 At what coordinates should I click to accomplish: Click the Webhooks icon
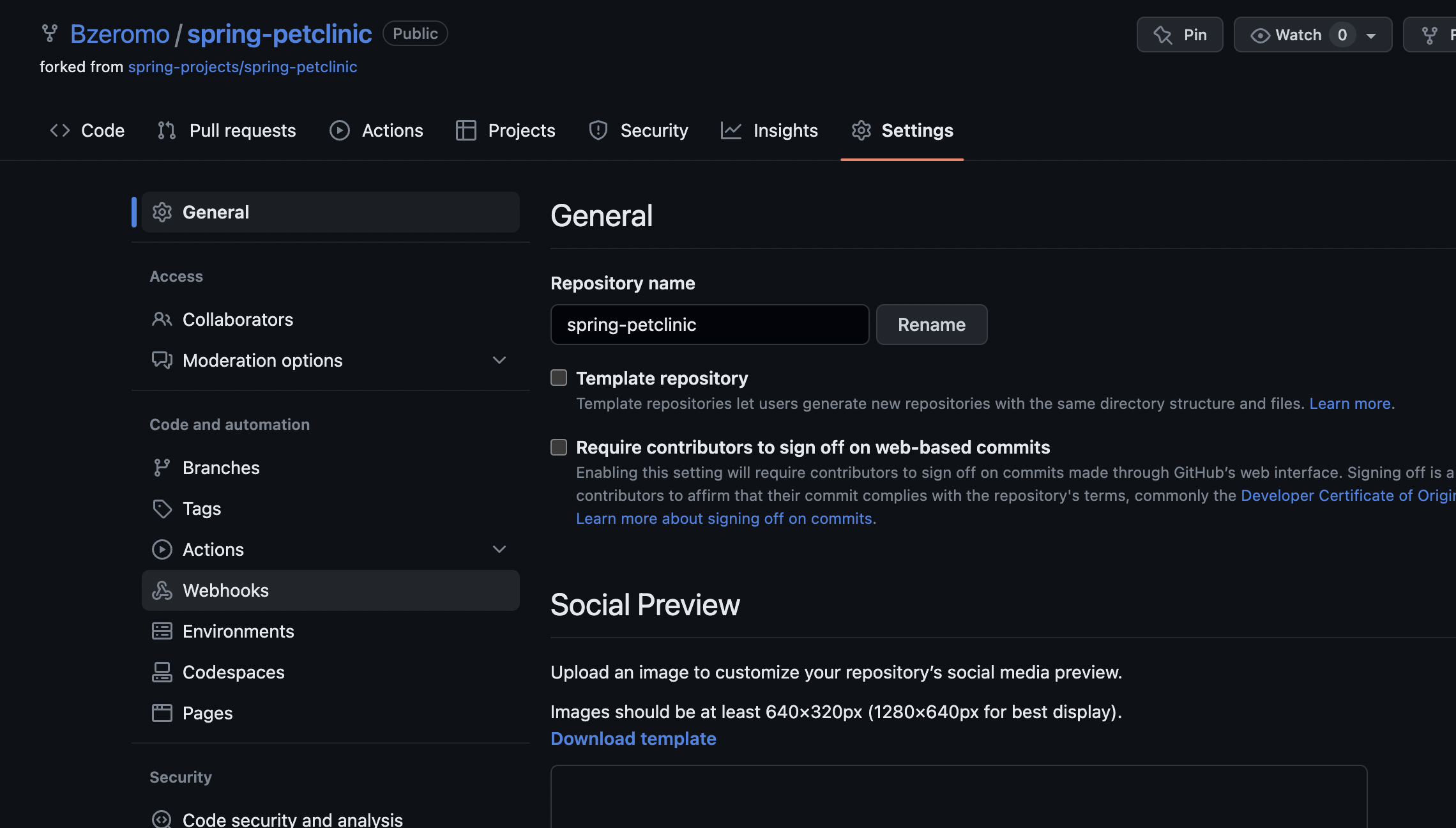point(162,590)
